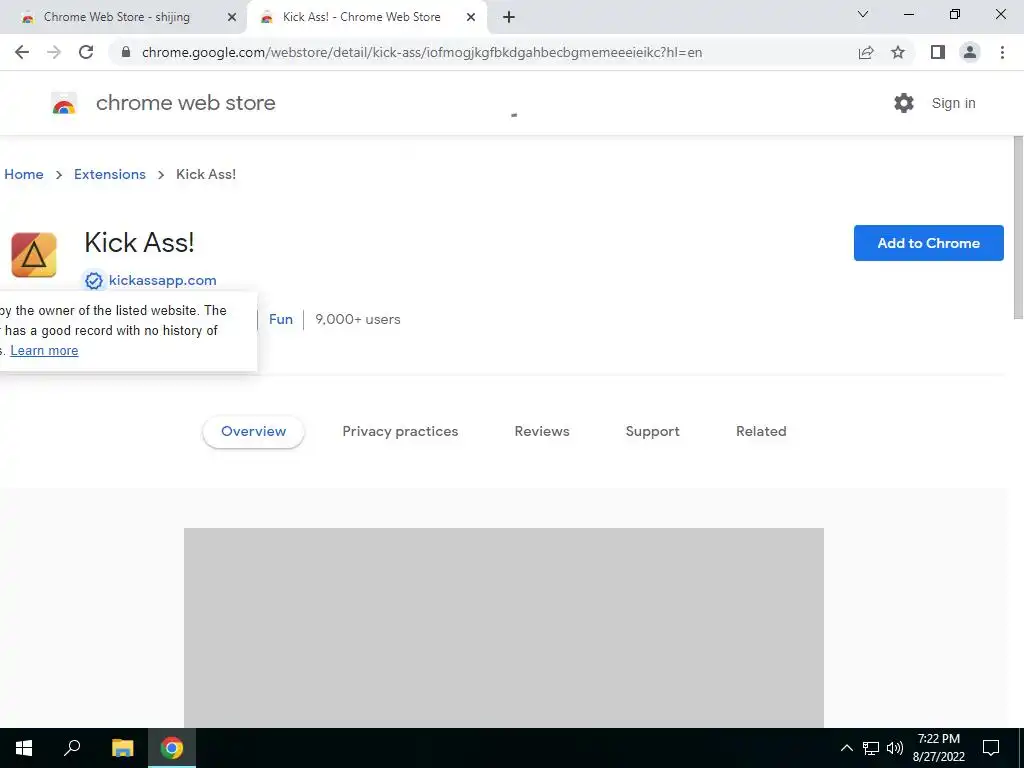Open the taskbar clock and date
The height and width of the screenshot is (768, 1024).
click(x=938, y=748)
